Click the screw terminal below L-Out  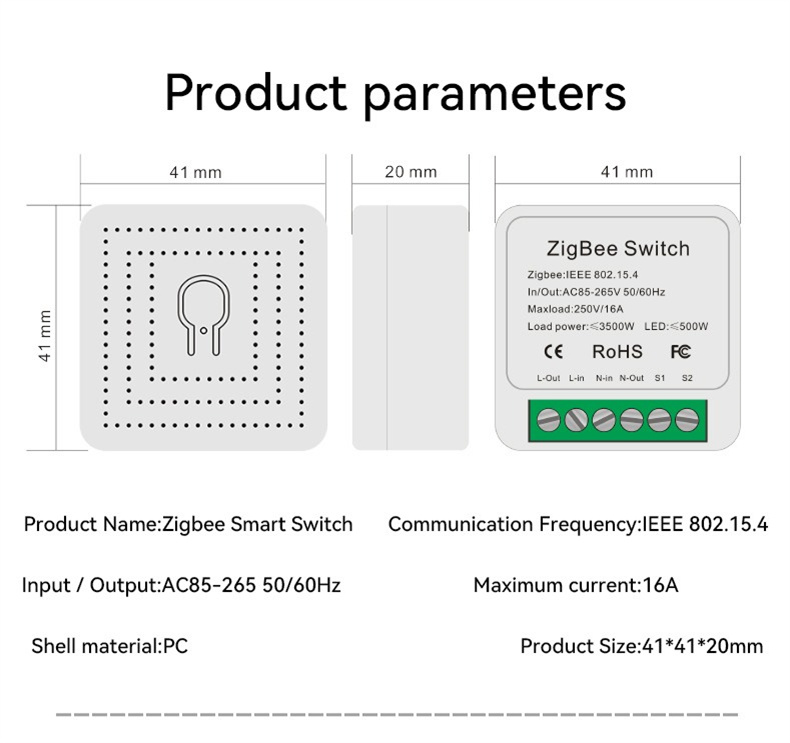point(548,420)
